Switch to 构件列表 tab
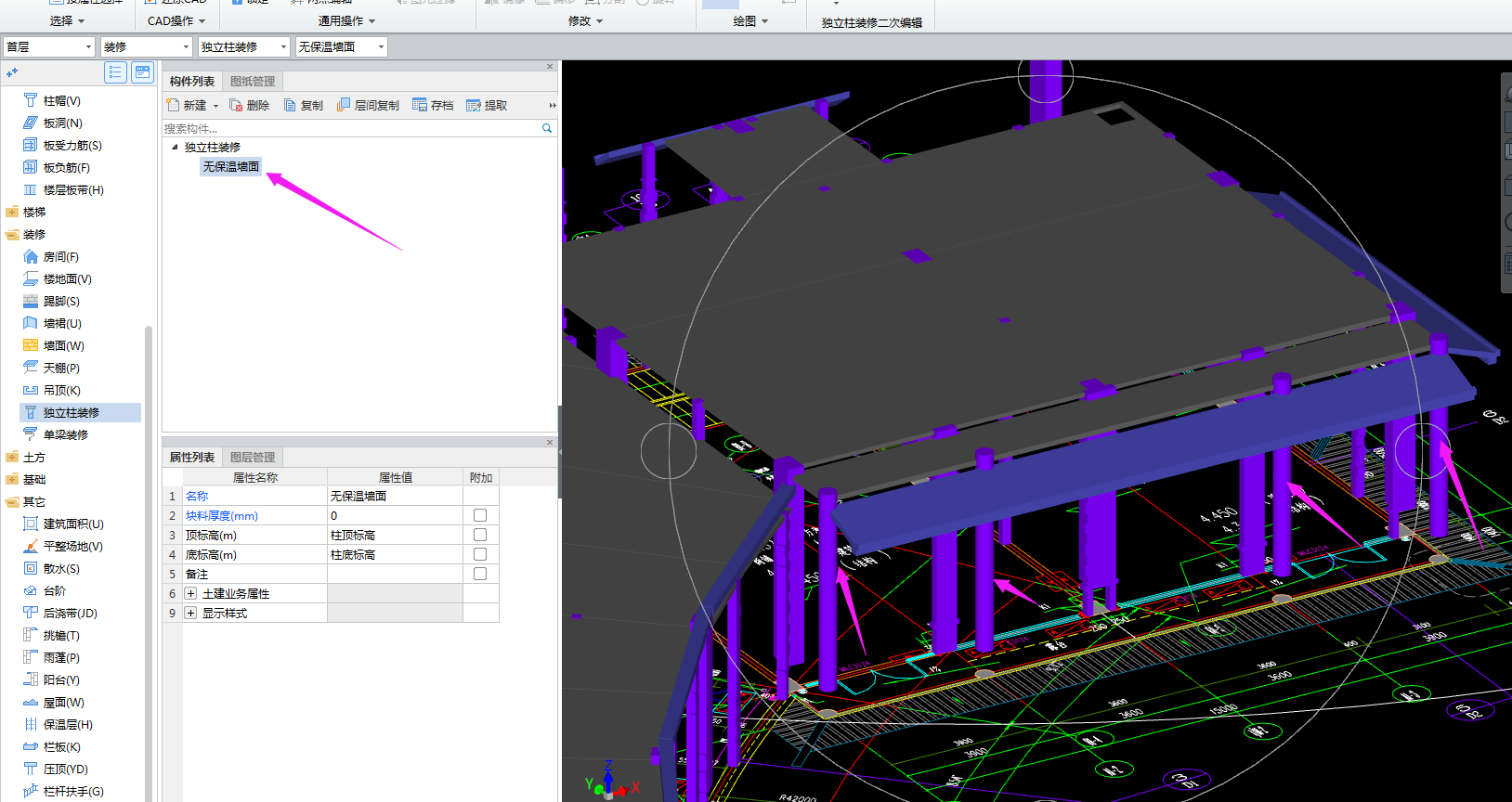Viewport: 1512px width, 802px height. tap(192, 81)
